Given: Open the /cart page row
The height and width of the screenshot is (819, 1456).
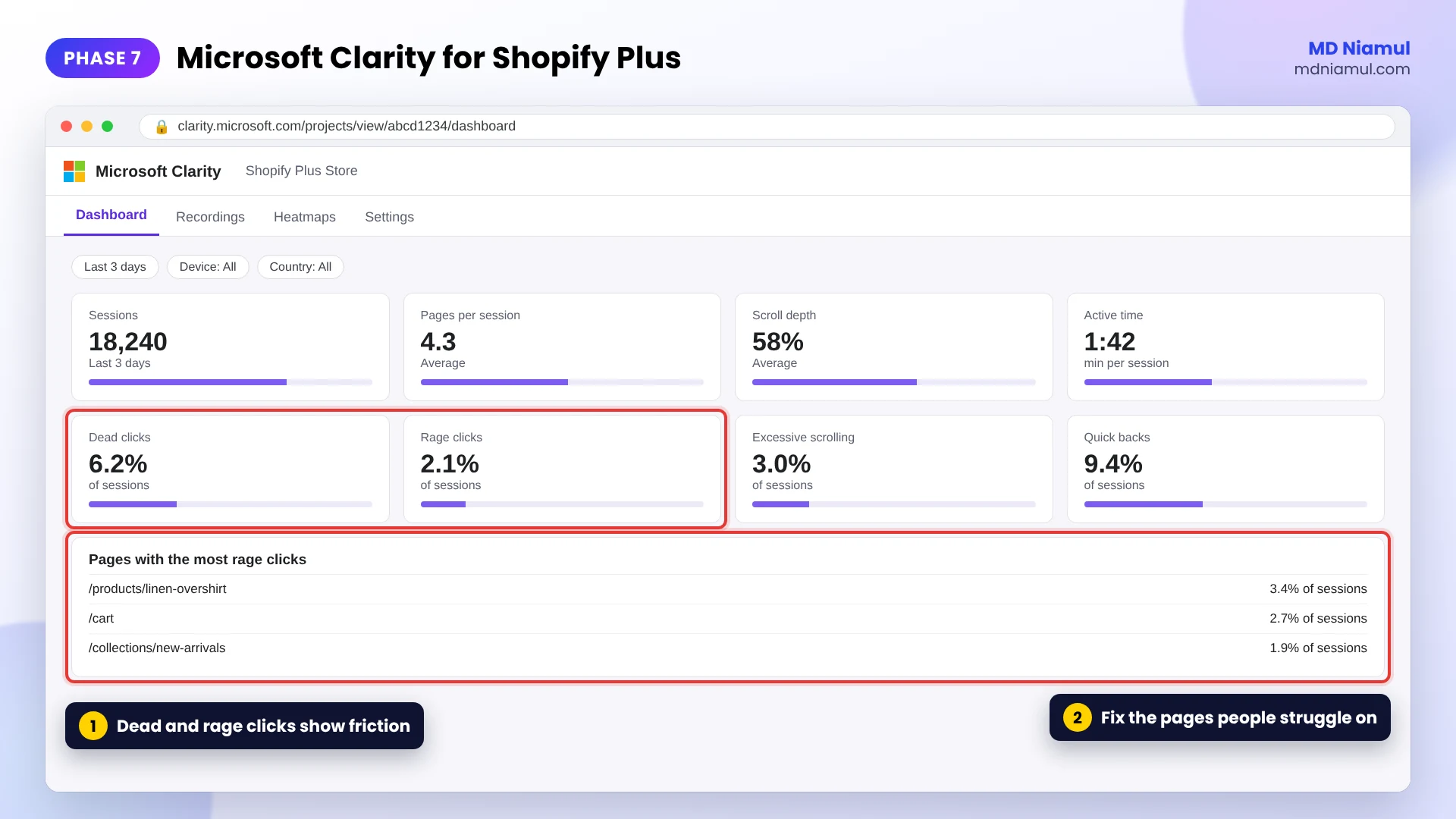Looking at the screenshot, I should click(728, 619).
